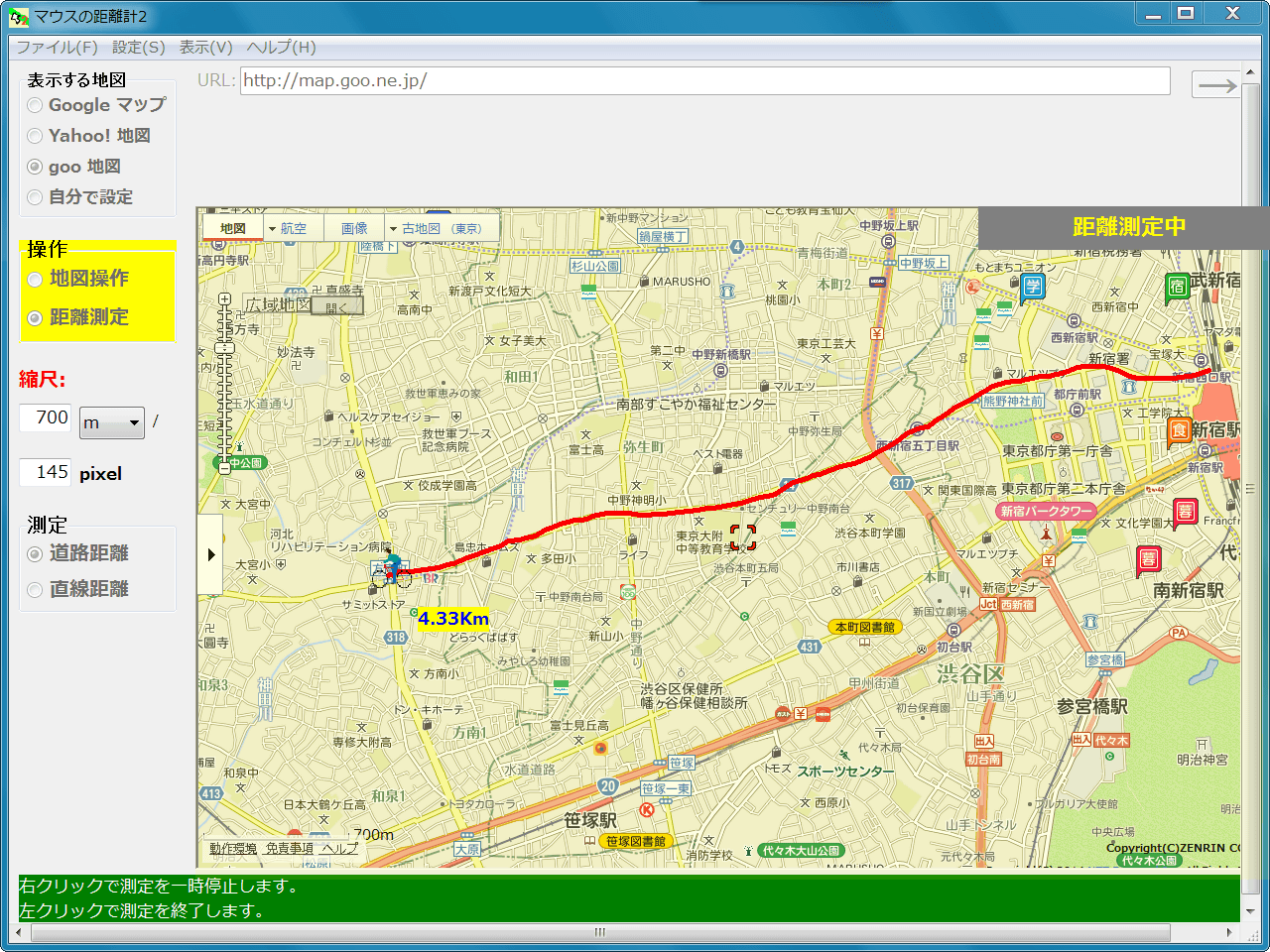Click the green 宿 lodging marker icon
The height and width of the screenshot is (952, 1270).
coord(1177,288)
